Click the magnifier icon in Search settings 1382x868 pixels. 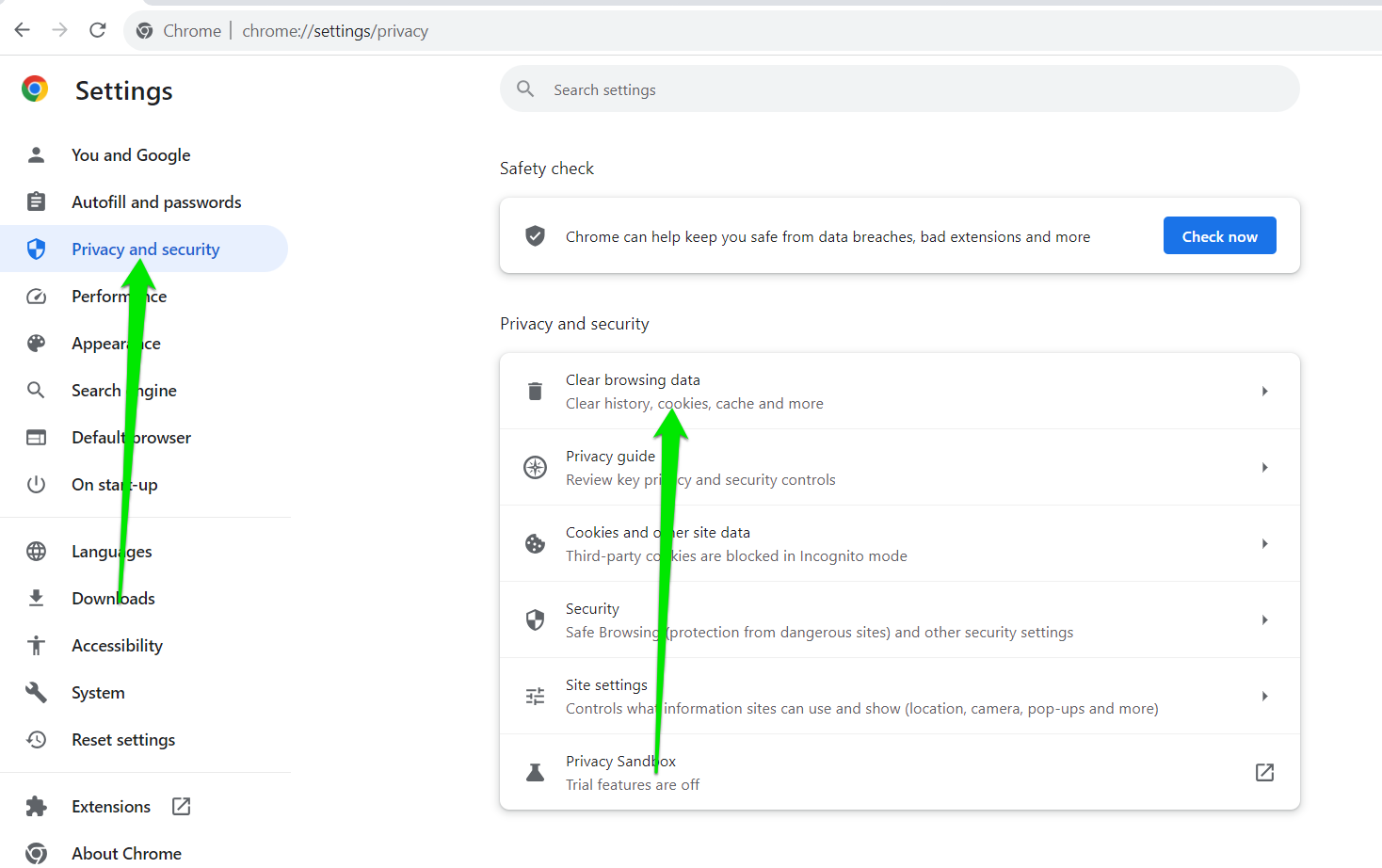click(525, 88)
